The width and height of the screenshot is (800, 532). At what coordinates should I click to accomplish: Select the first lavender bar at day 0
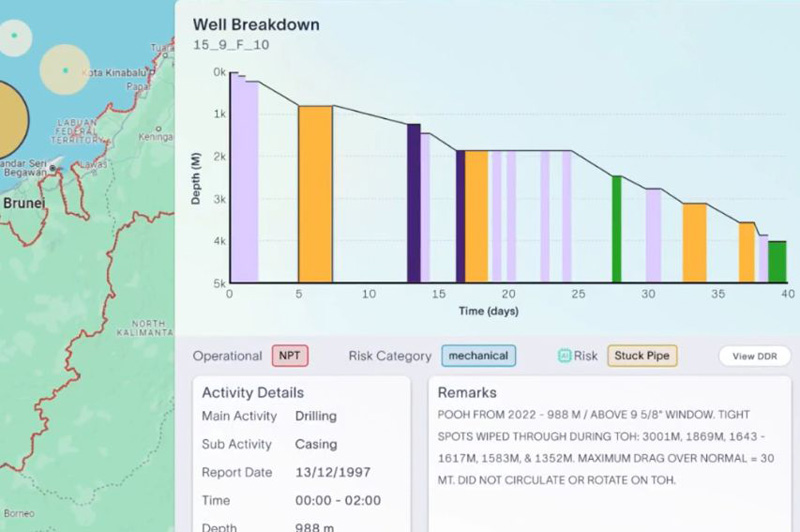click(x=244, y=181)
